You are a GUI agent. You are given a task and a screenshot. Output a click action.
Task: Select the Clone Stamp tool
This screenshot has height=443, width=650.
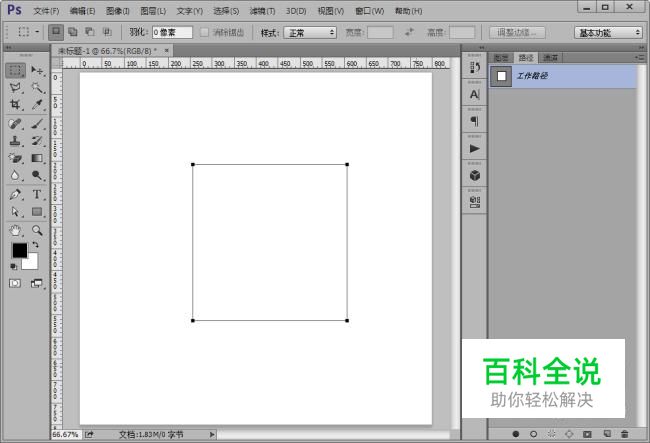(x=15, y=141)
